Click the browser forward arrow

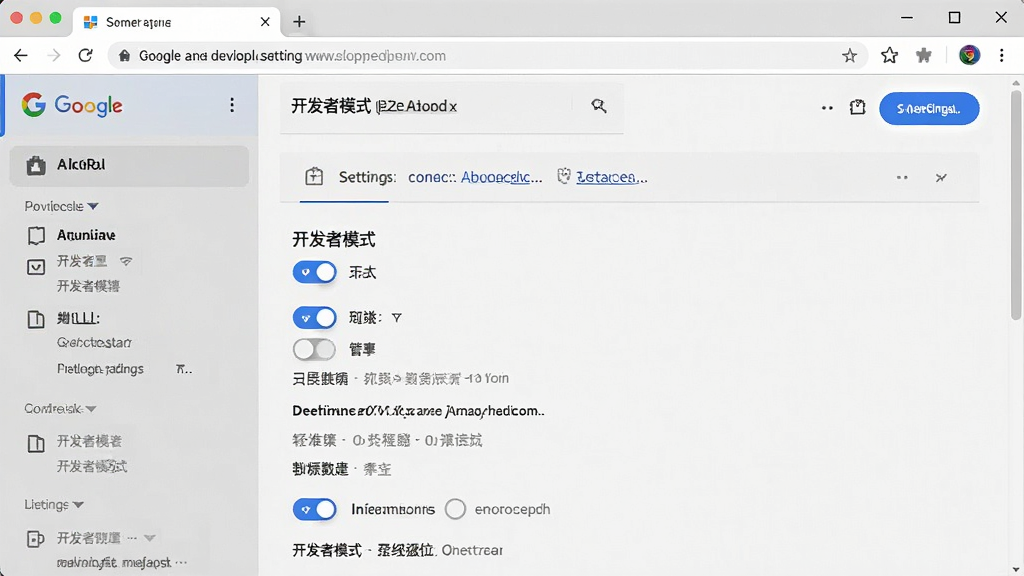(x=54, y=56)
